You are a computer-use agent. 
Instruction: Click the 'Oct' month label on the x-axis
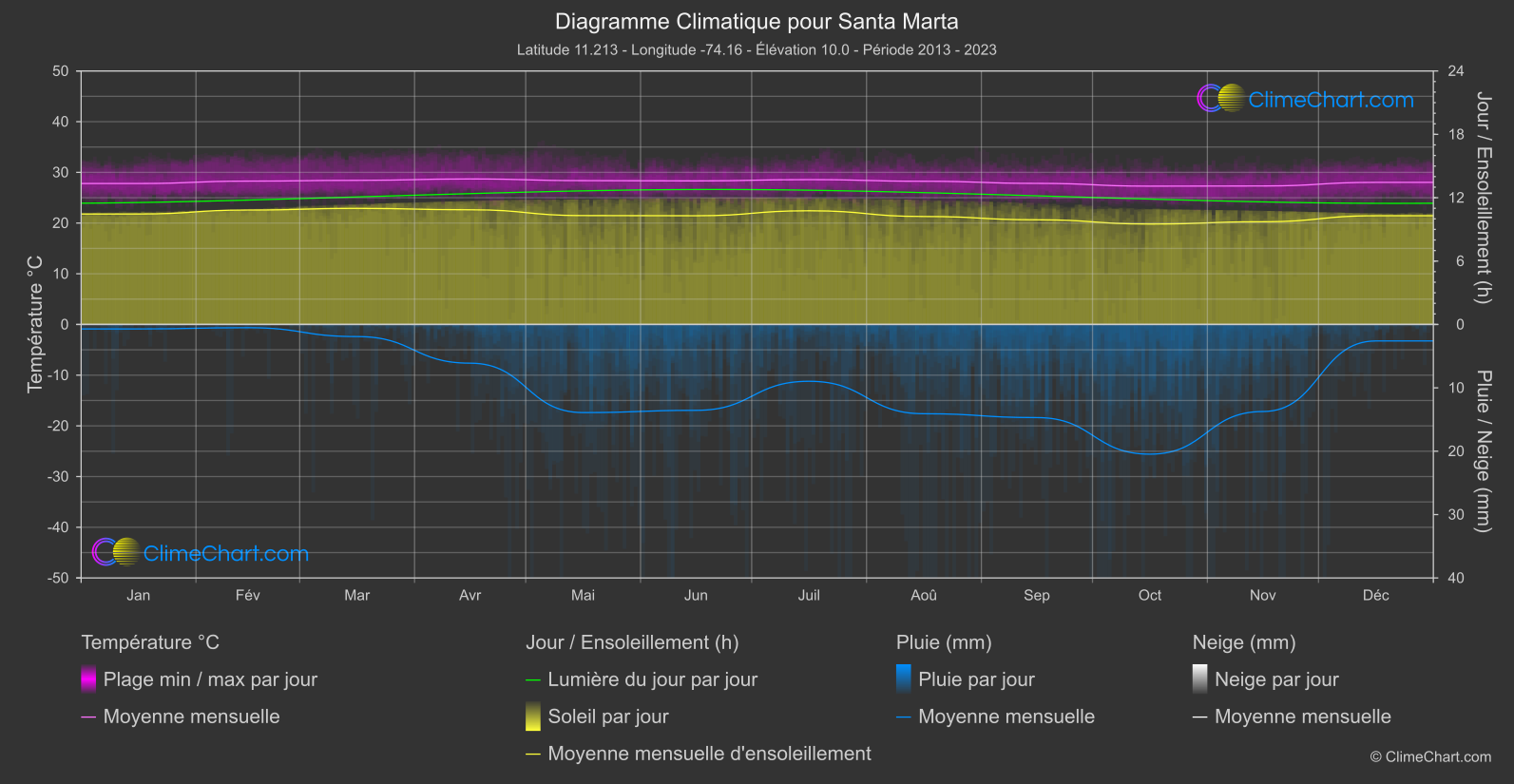pyautogui.click(x=1150, y=595)
